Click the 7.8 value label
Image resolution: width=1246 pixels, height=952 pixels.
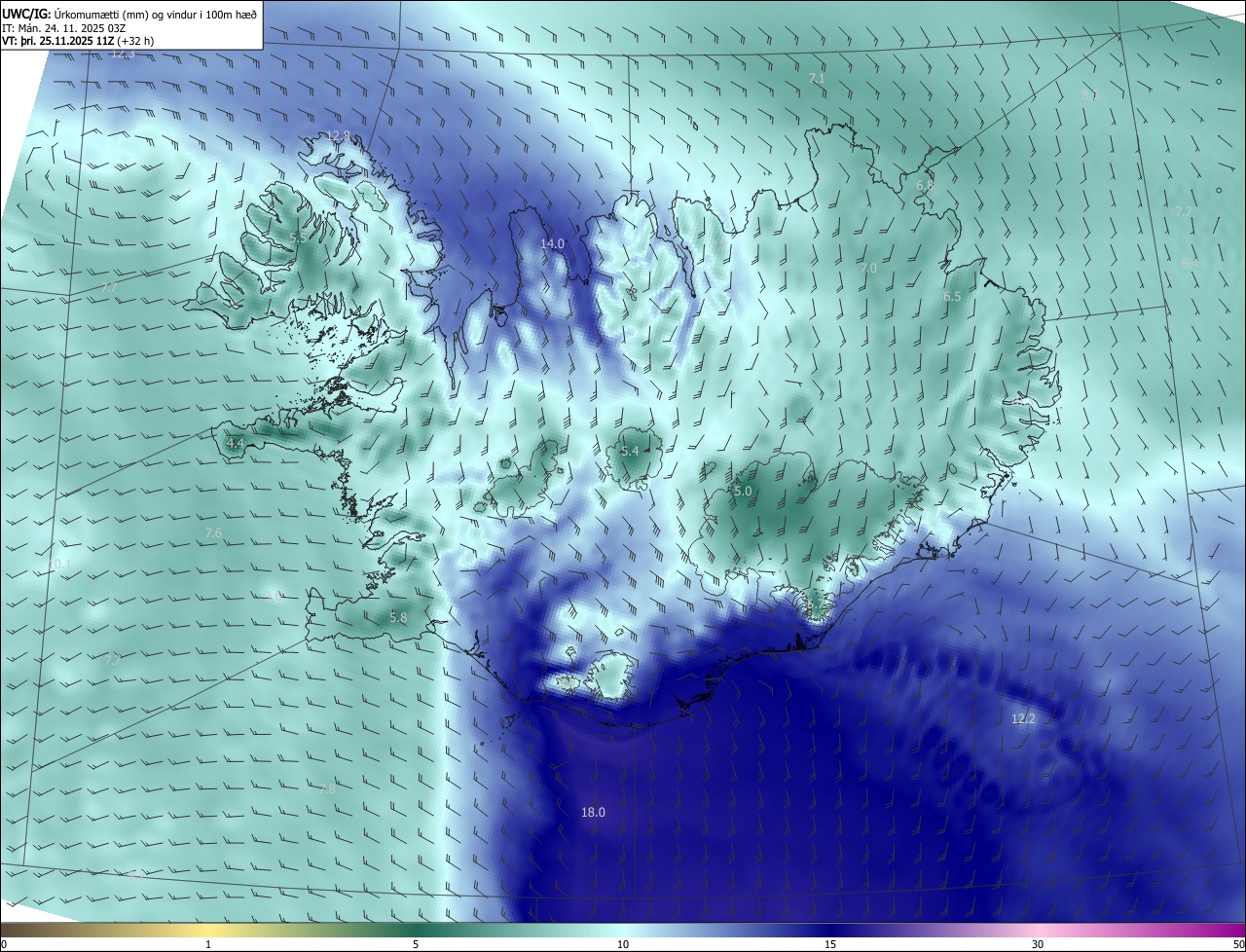pos(327,788)
